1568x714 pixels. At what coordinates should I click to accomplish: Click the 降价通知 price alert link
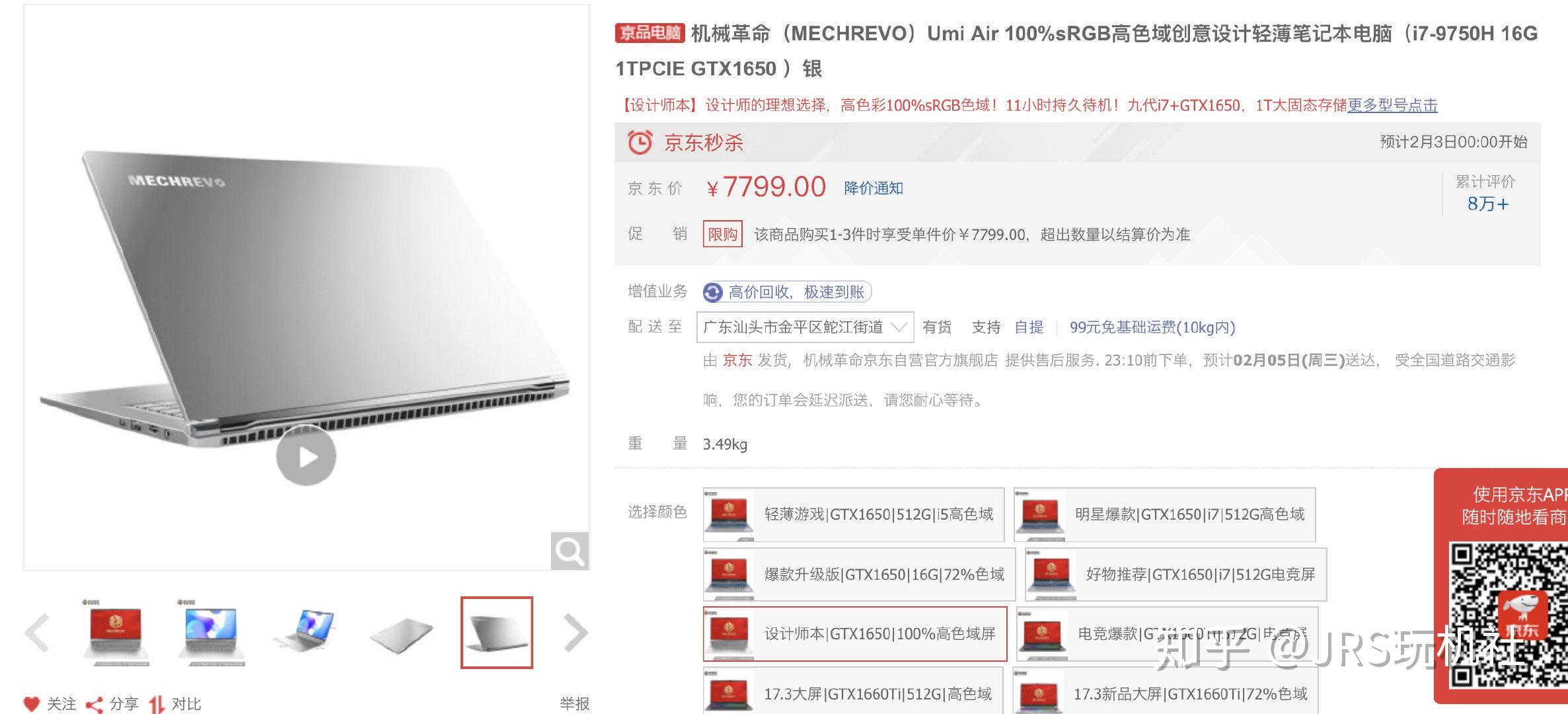tap(874, 188)
